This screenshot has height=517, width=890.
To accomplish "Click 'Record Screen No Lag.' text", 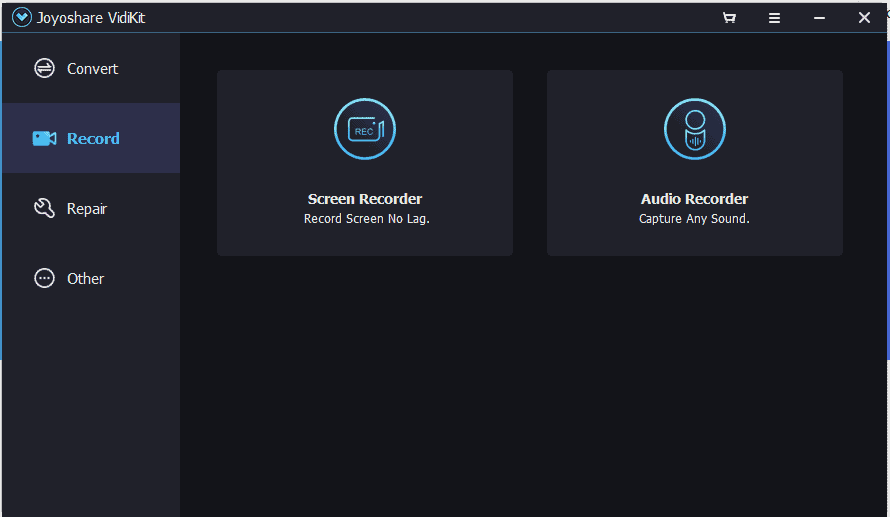I will (x=367, y=218).
